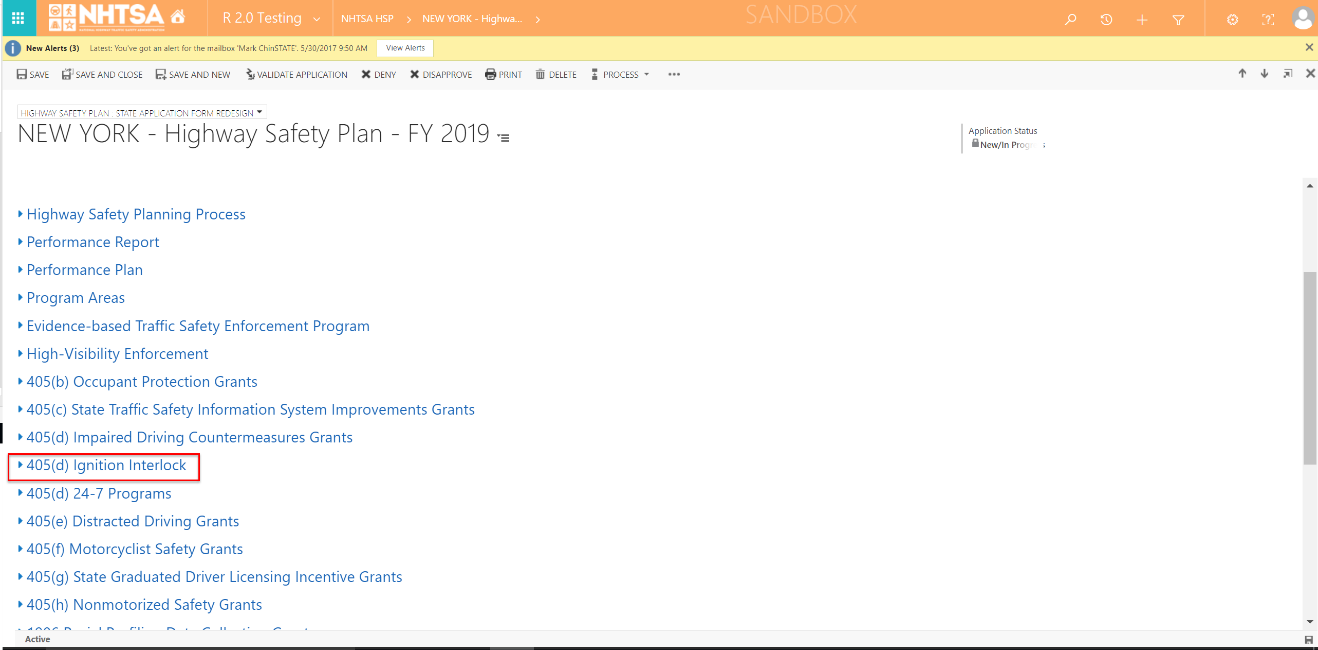Image resolution: width=1318 pixels, height=650 pixels.
Task: Expand 405(g) State Graduated Driver Licensing
Action: point(210,578)
